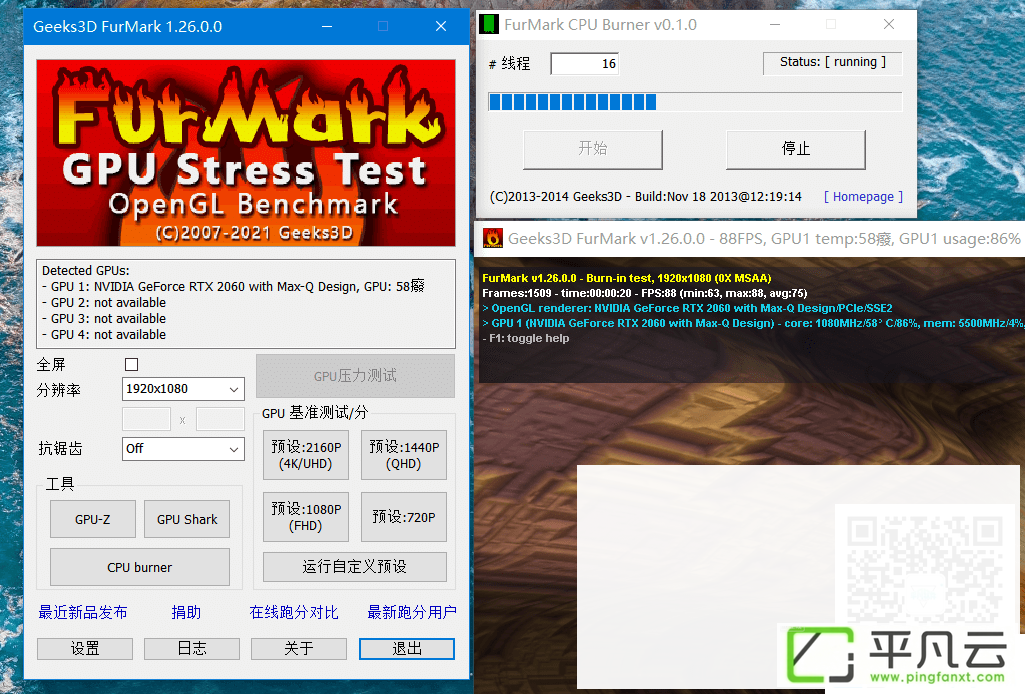Open the Homepage link in CPU Burner
This screenshot has height=694, width=1025.
point(863,197)
